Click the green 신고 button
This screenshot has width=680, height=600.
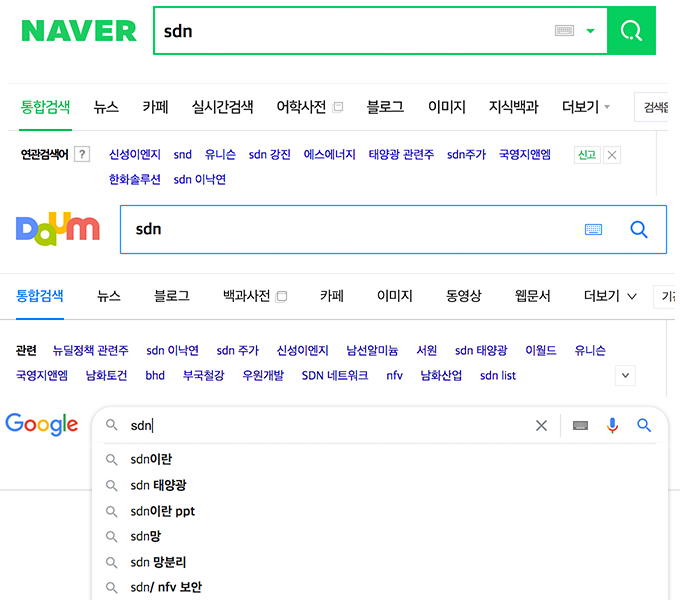[x=587, y=155]
